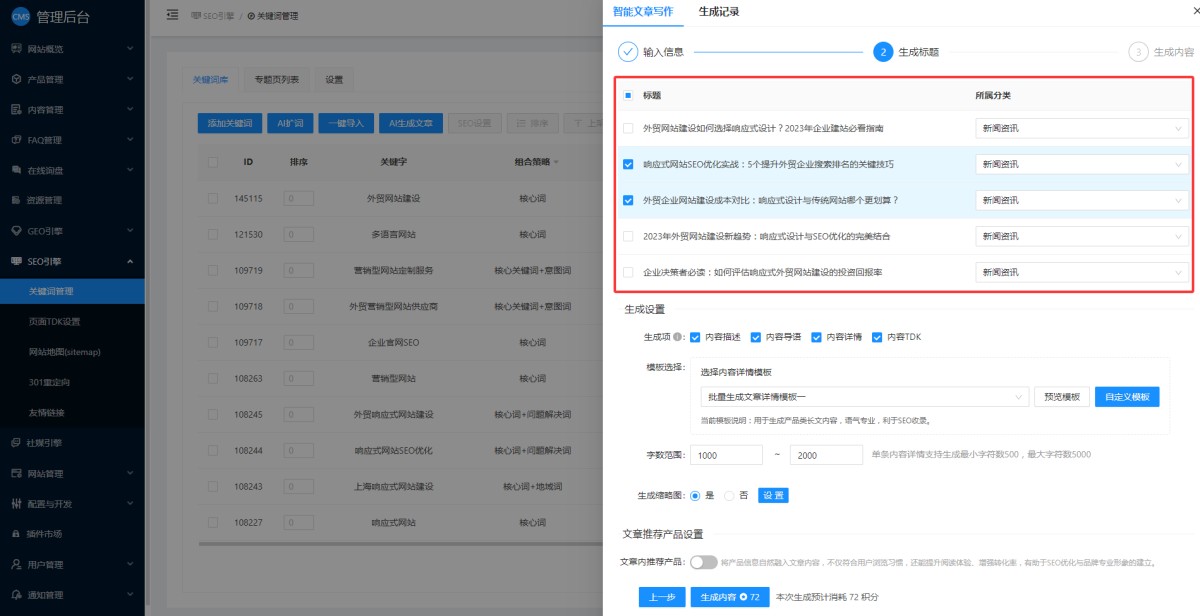Uncheck the 内容TDK generation option

[877, 337]
